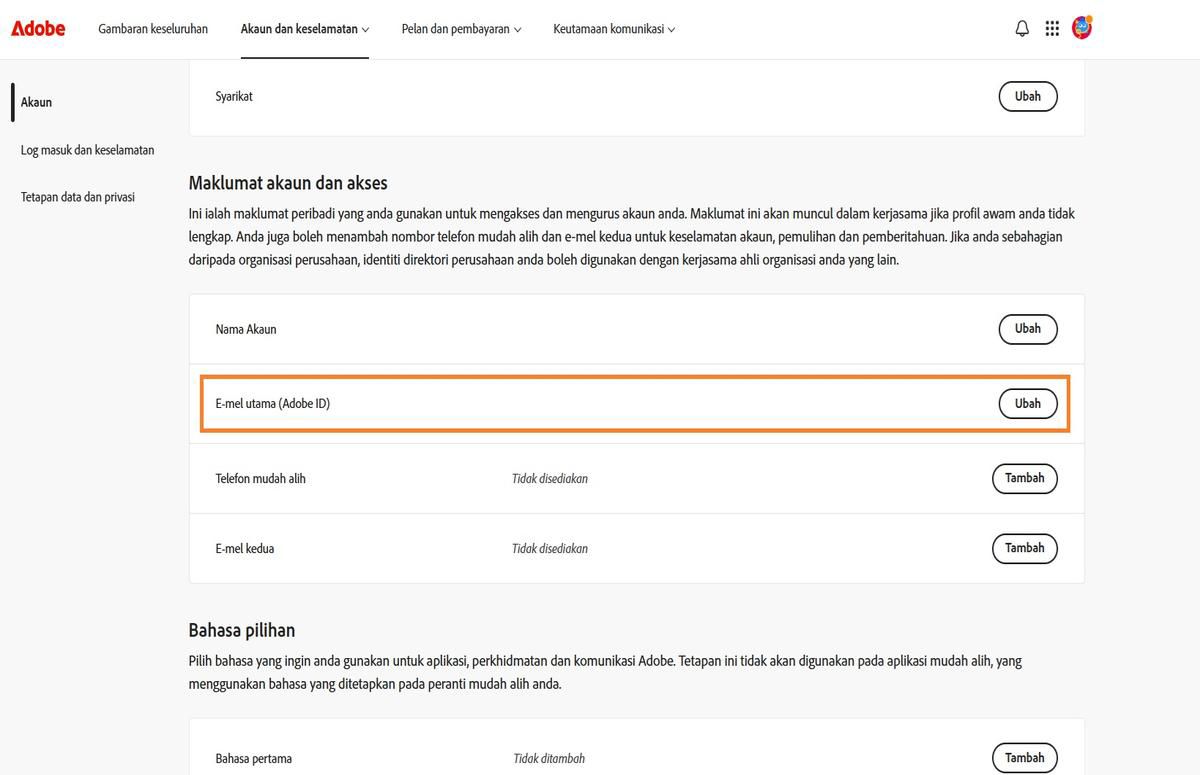Click Tambah for Bahasa pertama

pos(1024,757)
